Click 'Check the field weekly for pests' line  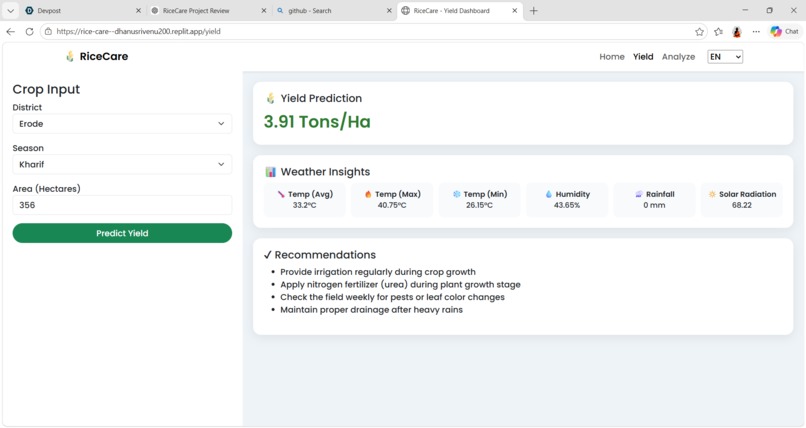392,297
